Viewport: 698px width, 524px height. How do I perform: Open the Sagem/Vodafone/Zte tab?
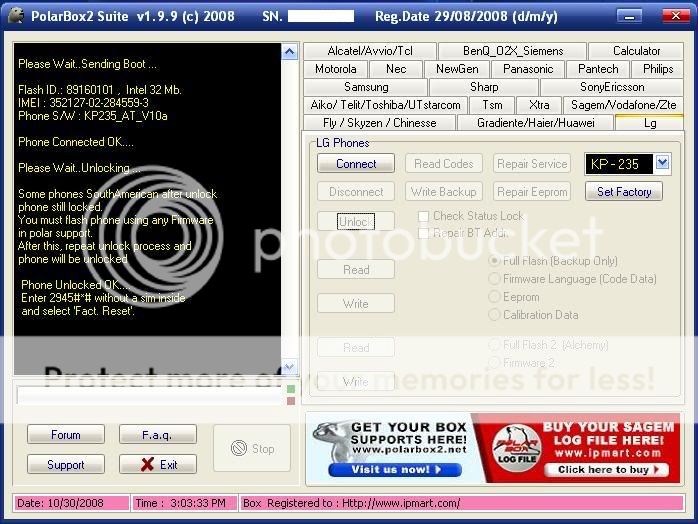[623, 105]
